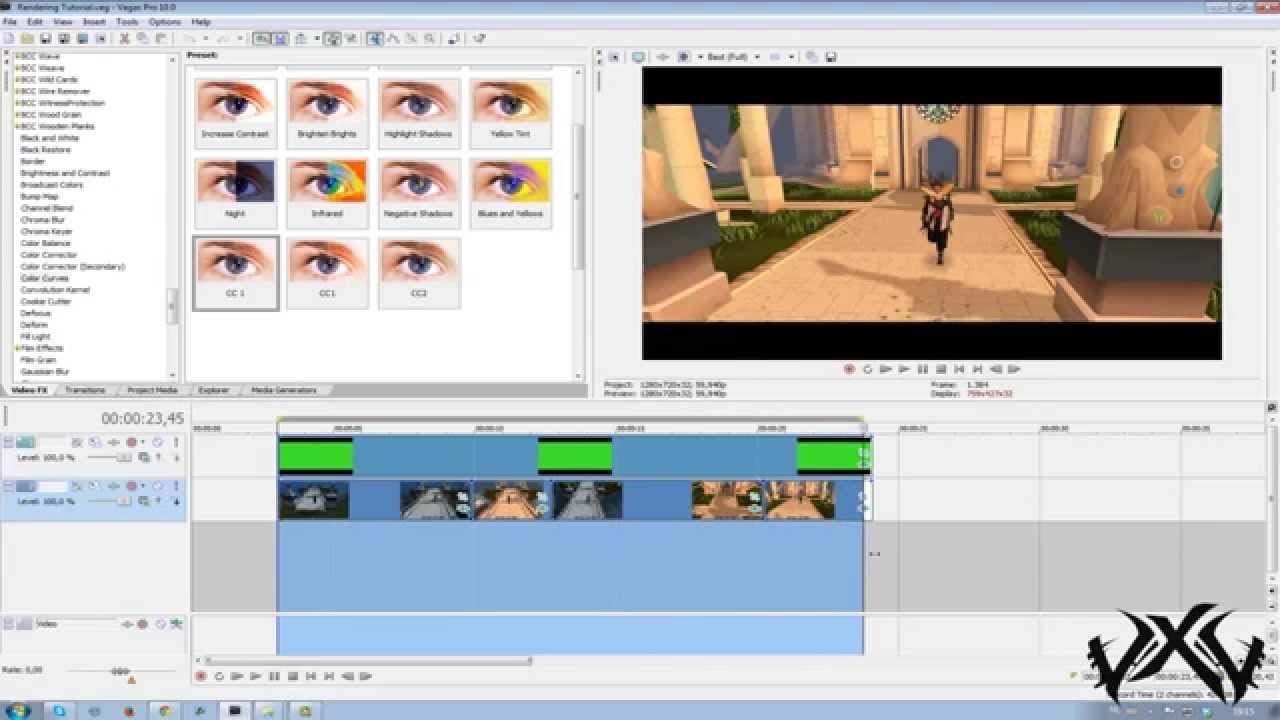Pick the Infrared preset thumbnail
The height and width of the screenshot is (720, 1280).
pos(327,193)
